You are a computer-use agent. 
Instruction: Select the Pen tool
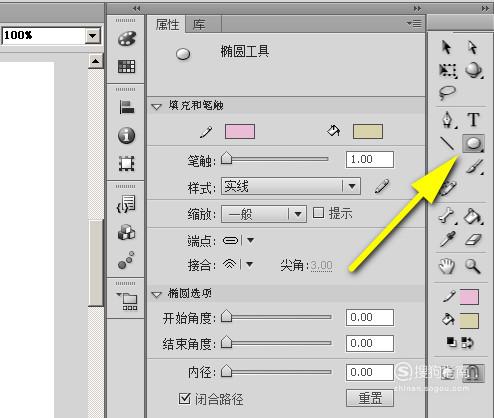point(448,120)
